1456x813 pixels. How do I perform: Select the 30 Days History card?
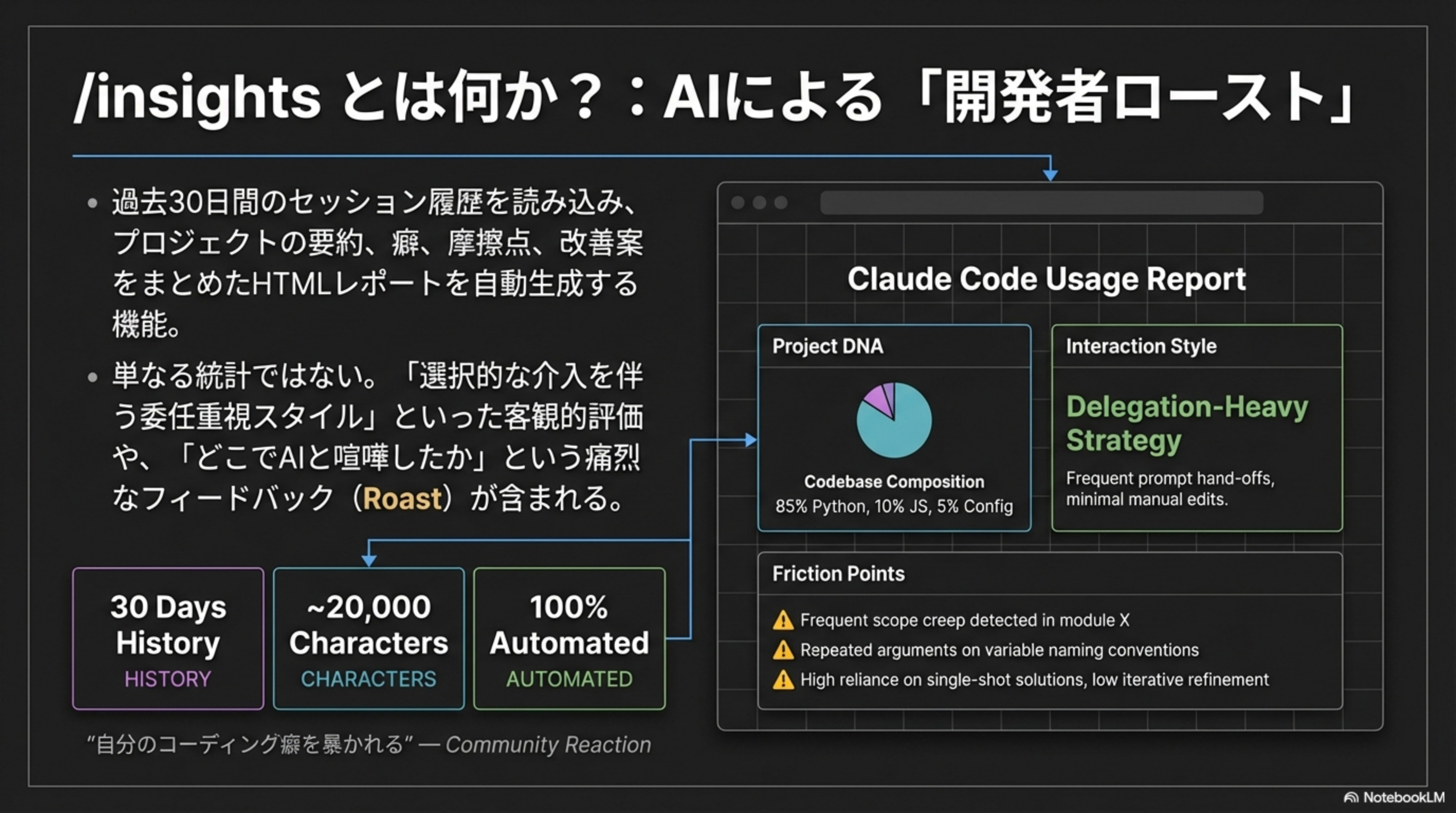168,638
